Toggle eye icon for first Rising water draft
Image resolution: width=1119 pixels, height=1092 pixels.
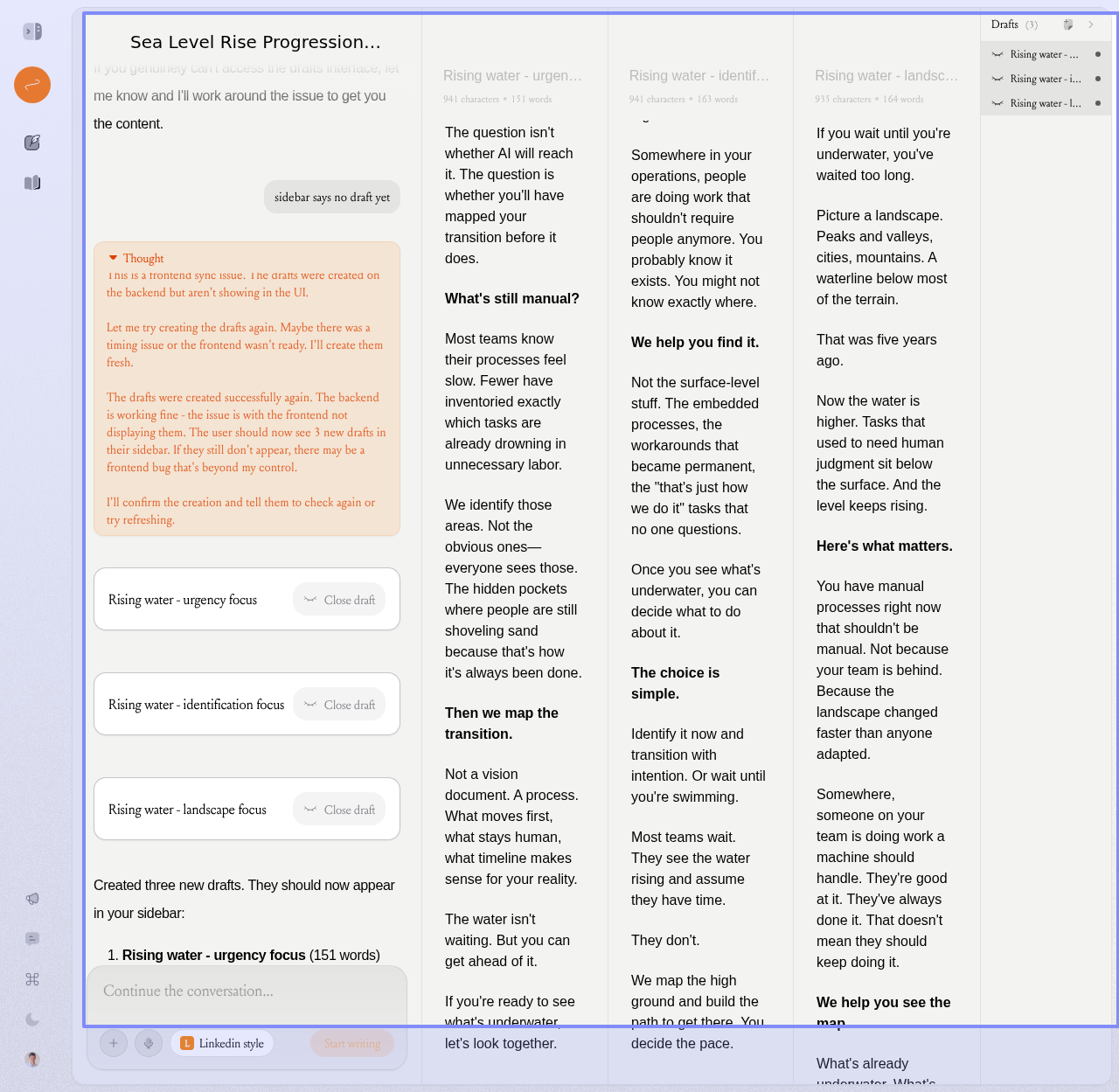pyautogui.click(x=997, y=54)
